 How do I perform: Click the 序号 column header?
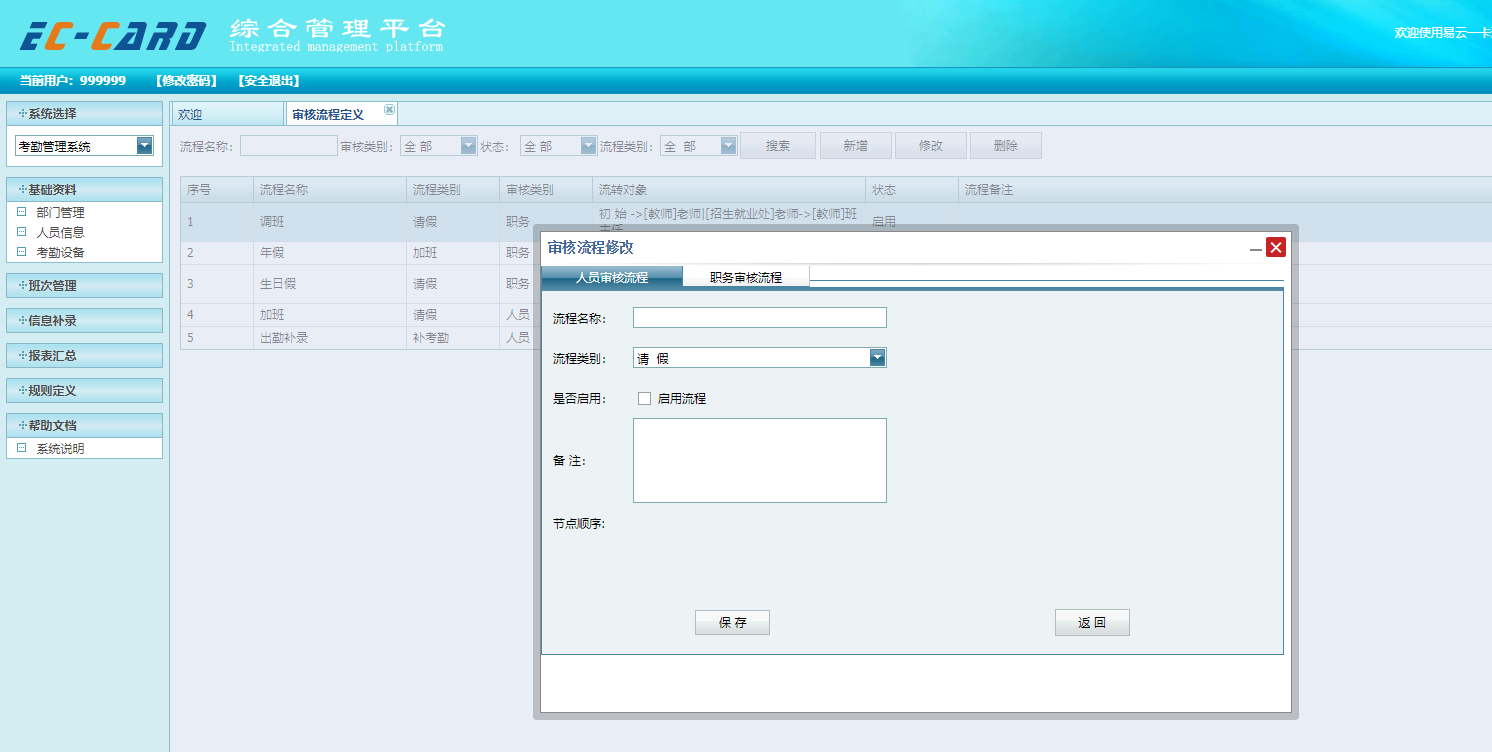tap(217, 189)
